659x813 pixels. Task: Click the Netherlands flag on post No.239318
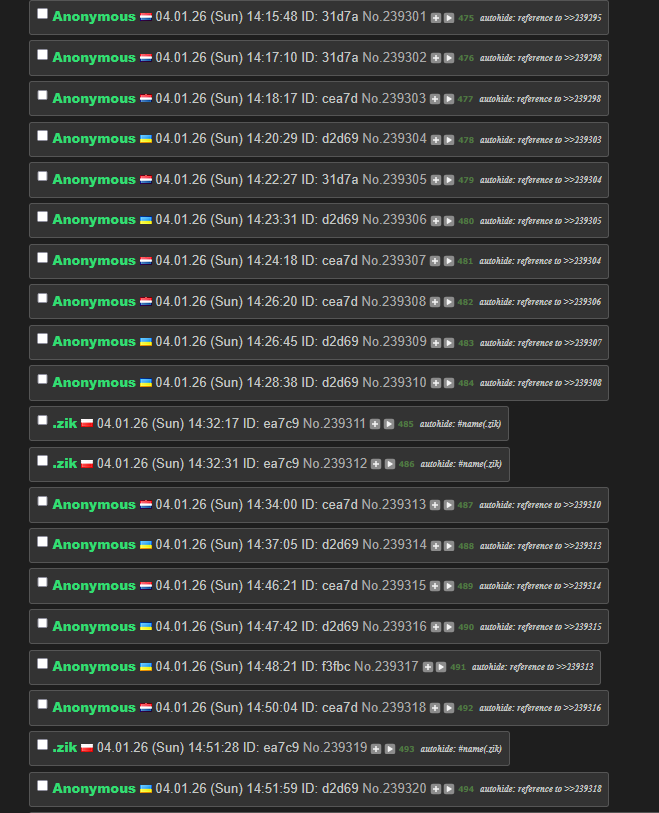click(x=146, y=708)
